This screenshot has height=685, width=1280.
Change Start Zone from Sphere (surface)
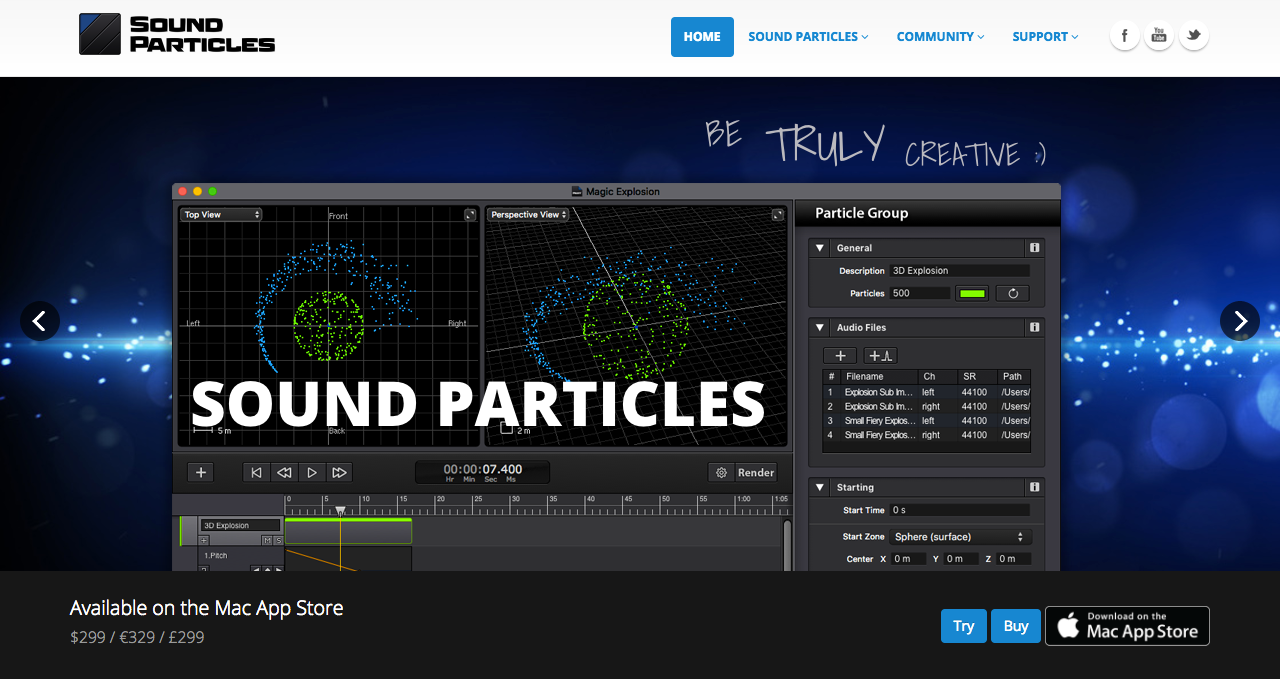pyautogui.click(x=960, y=536)
